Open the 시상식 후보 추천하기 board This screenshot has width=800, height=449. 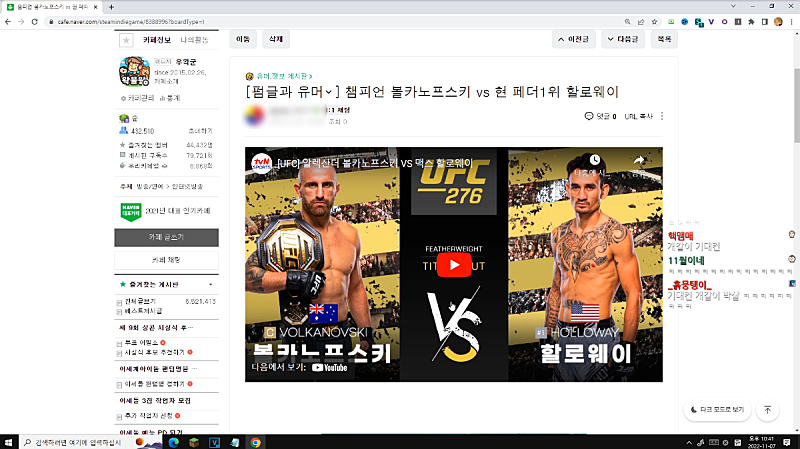click(x=155, y=352)
